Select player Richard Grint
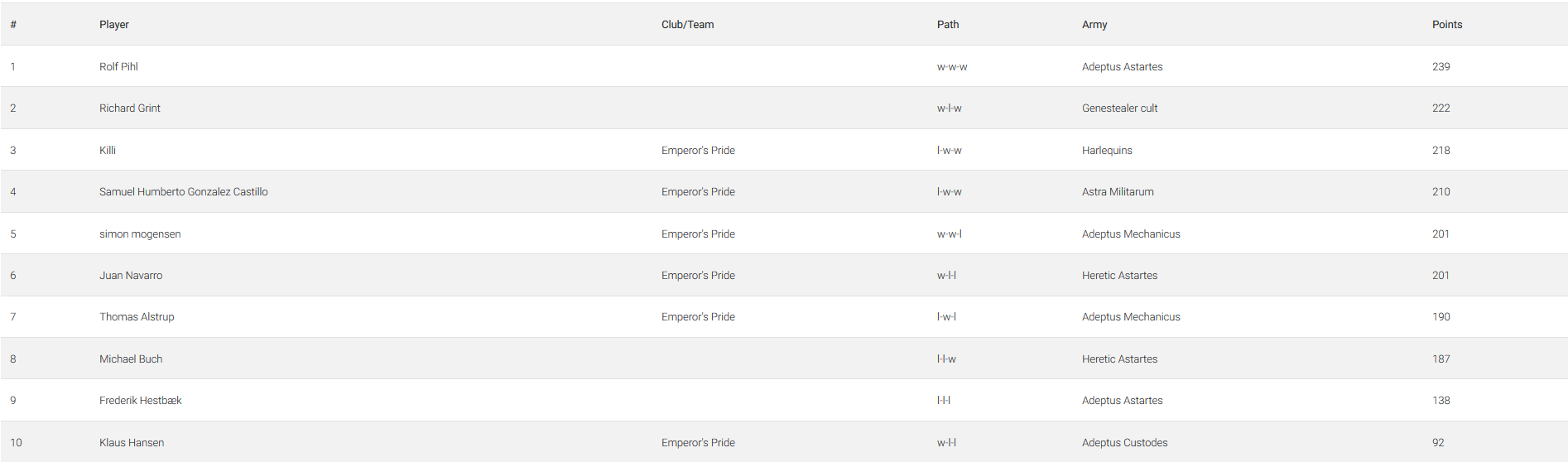1568x467 pixels. pos(130,108)
